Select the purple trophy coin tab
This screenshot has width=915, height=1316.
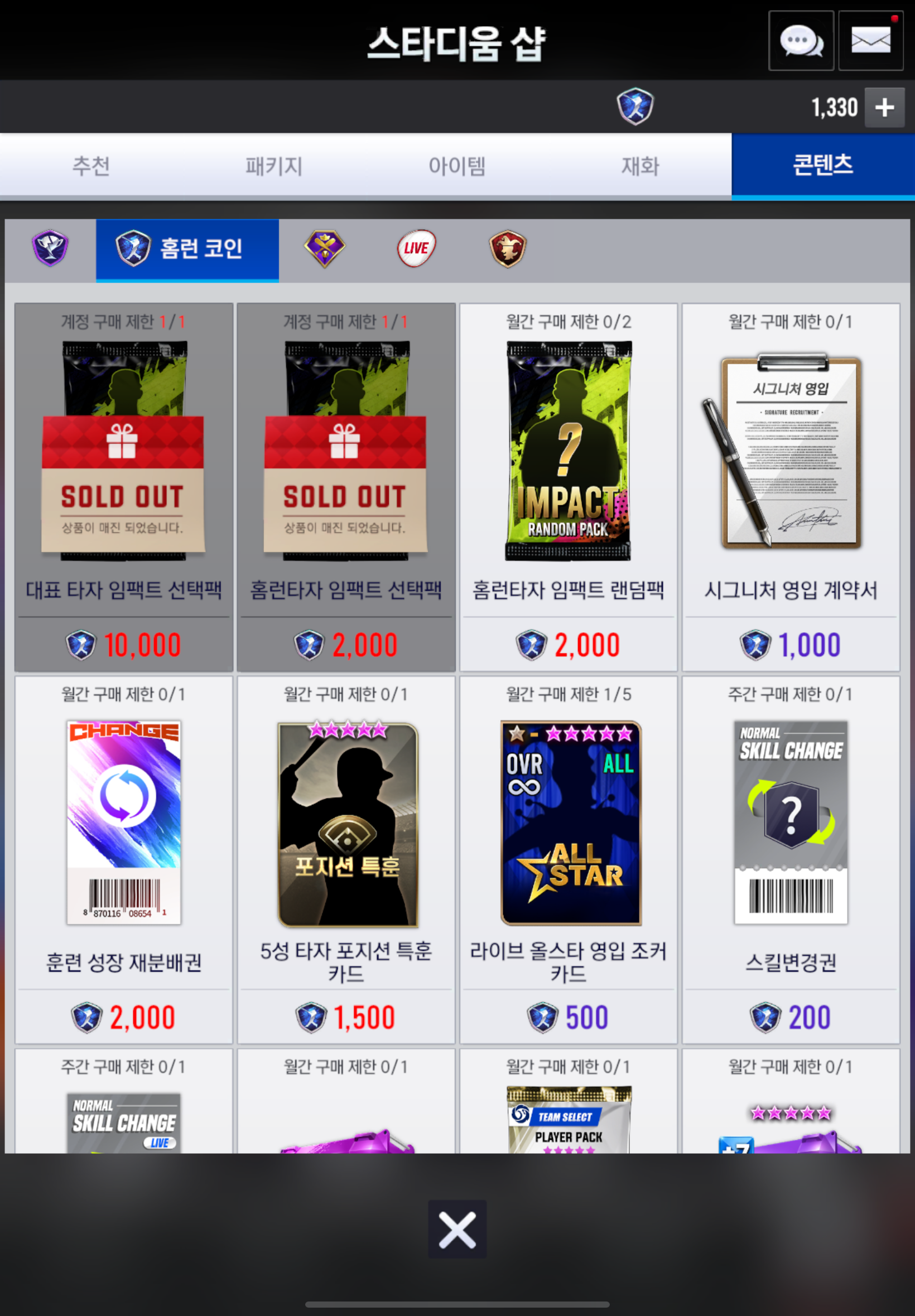coord(50,248)
